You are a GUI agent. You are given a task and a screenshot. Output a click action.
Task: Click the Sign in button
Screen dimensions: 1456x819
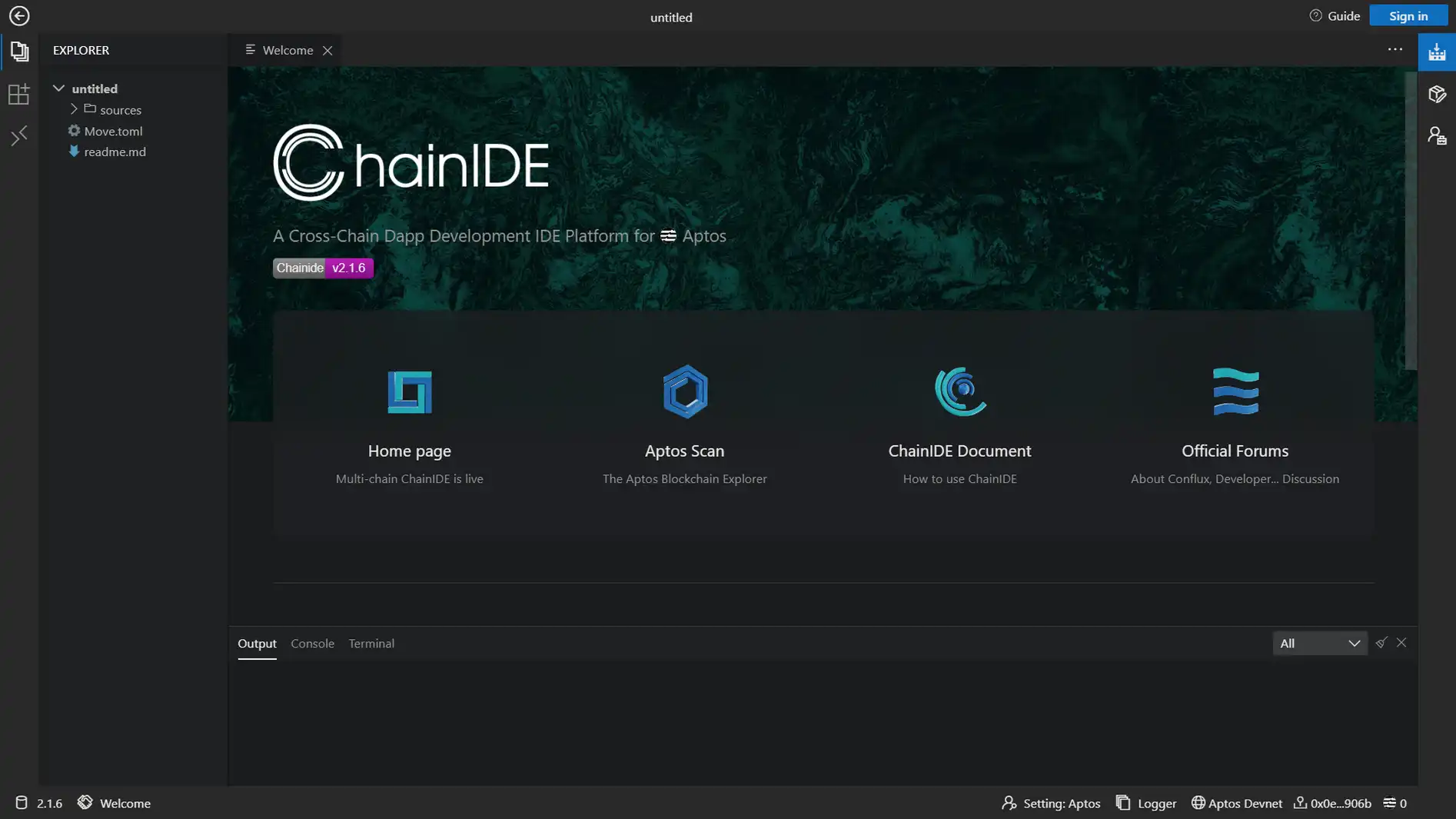(1408, 16)
